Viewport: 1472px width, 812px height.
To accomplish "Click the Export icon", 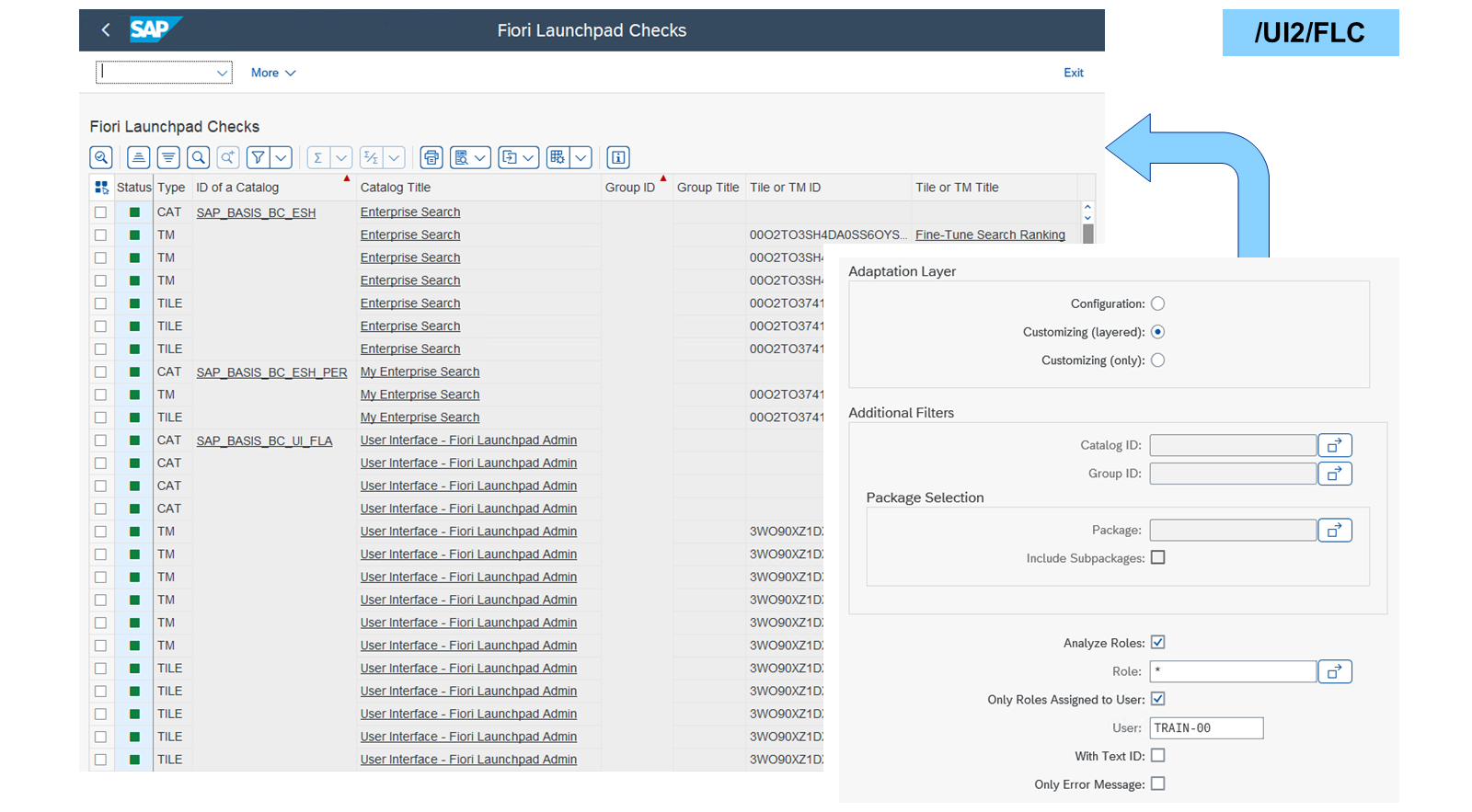I will 510,157.
